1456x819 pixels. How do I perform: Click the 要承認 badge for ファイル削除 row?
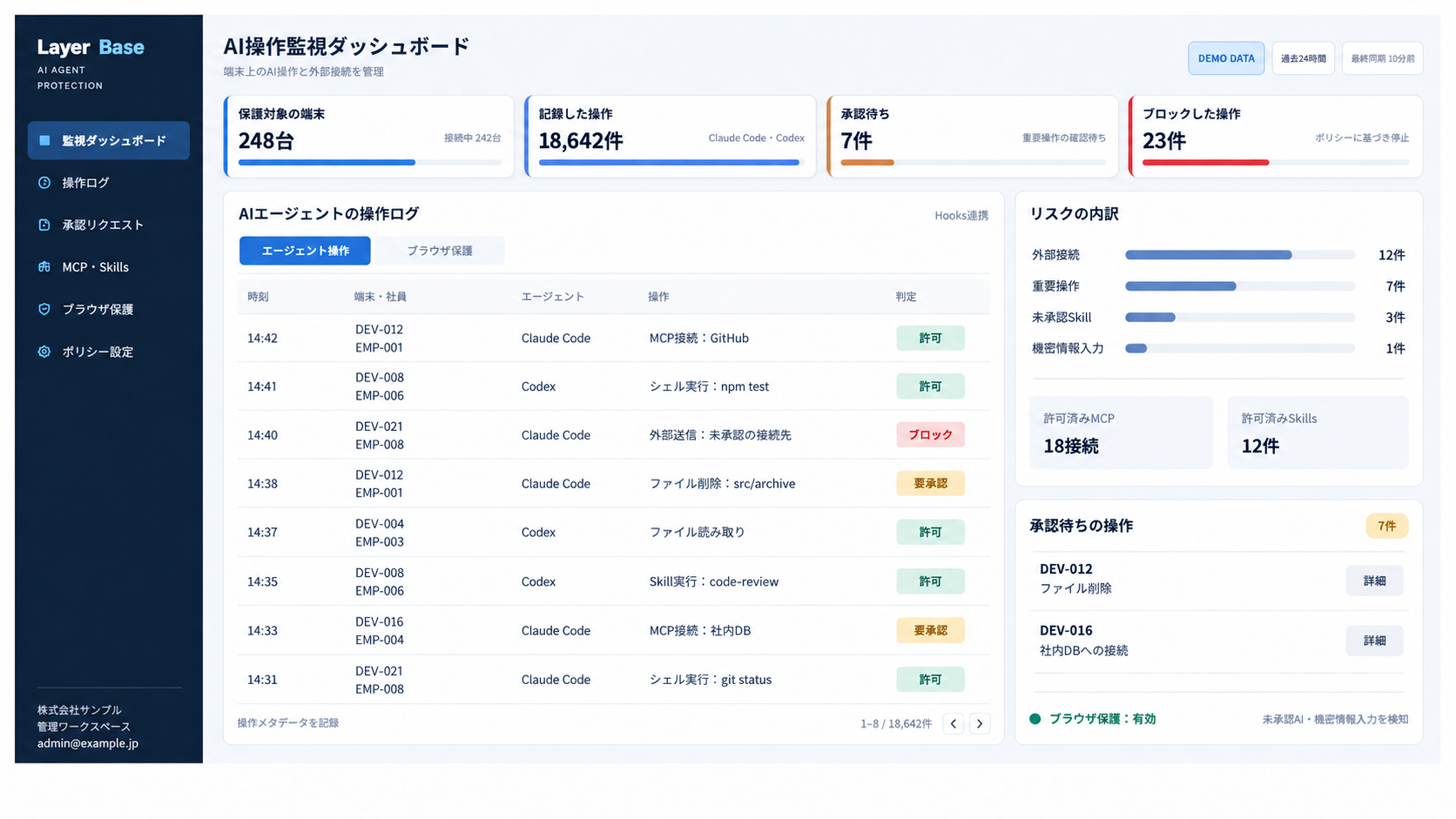pos(930,483)
